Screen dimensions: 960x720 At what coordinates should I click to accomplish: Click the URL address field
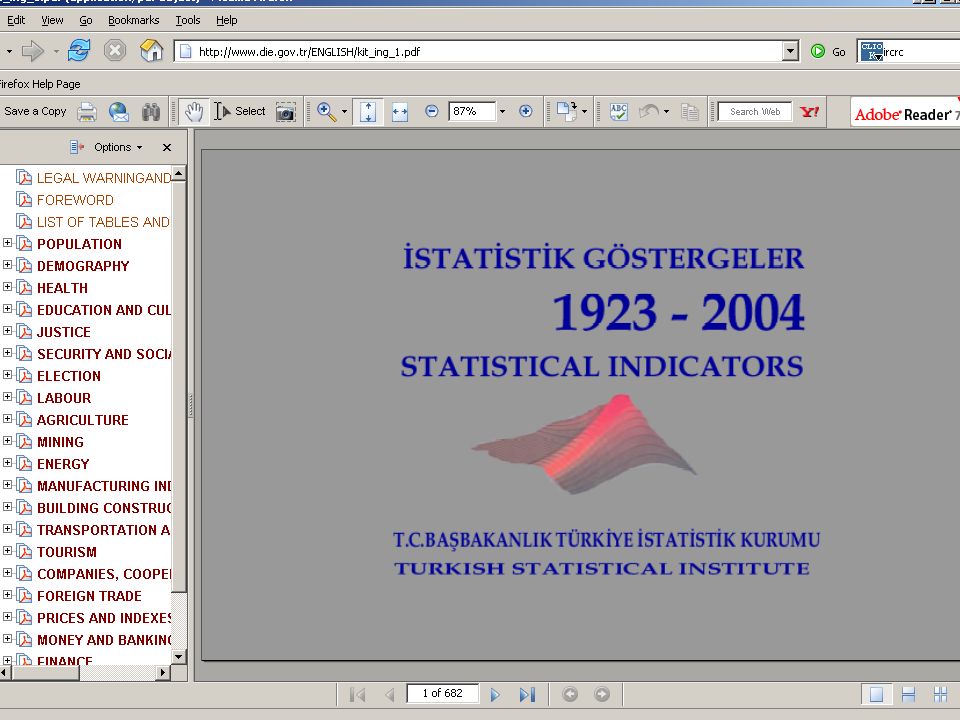point(478,51)
